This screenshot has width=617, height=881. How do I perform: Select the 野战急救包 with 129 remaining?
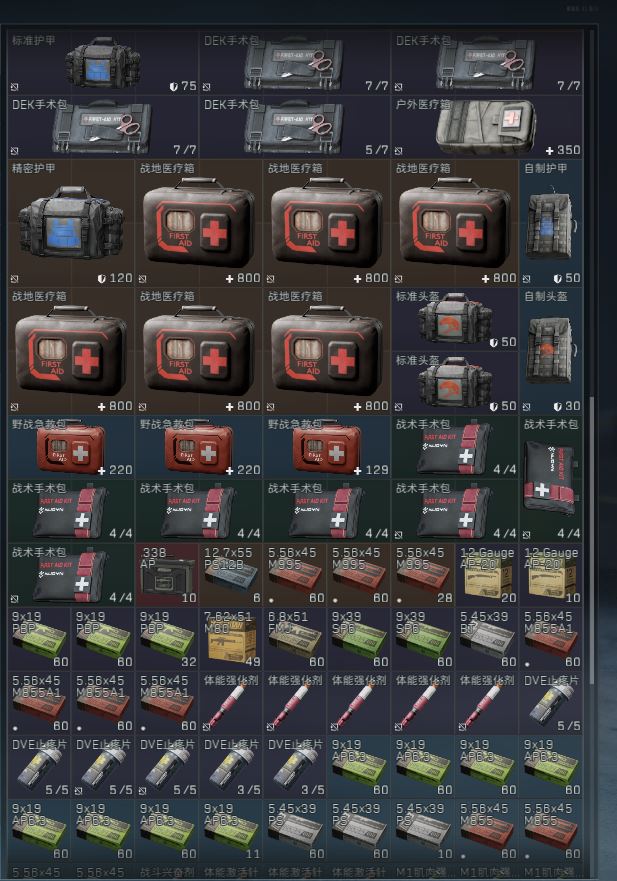coord(327,446)
